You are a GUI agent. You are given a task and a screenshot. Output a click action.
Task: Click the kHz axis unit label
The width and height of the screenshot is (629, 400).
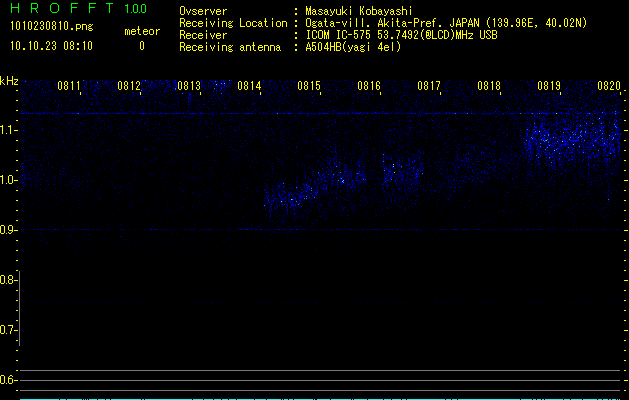point(9,81)
